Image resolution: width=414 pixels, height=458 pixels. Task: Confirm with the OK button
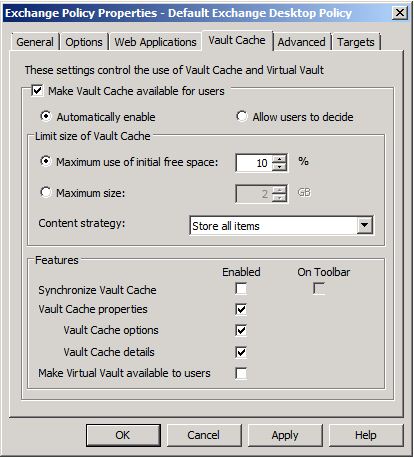[123, 435]
